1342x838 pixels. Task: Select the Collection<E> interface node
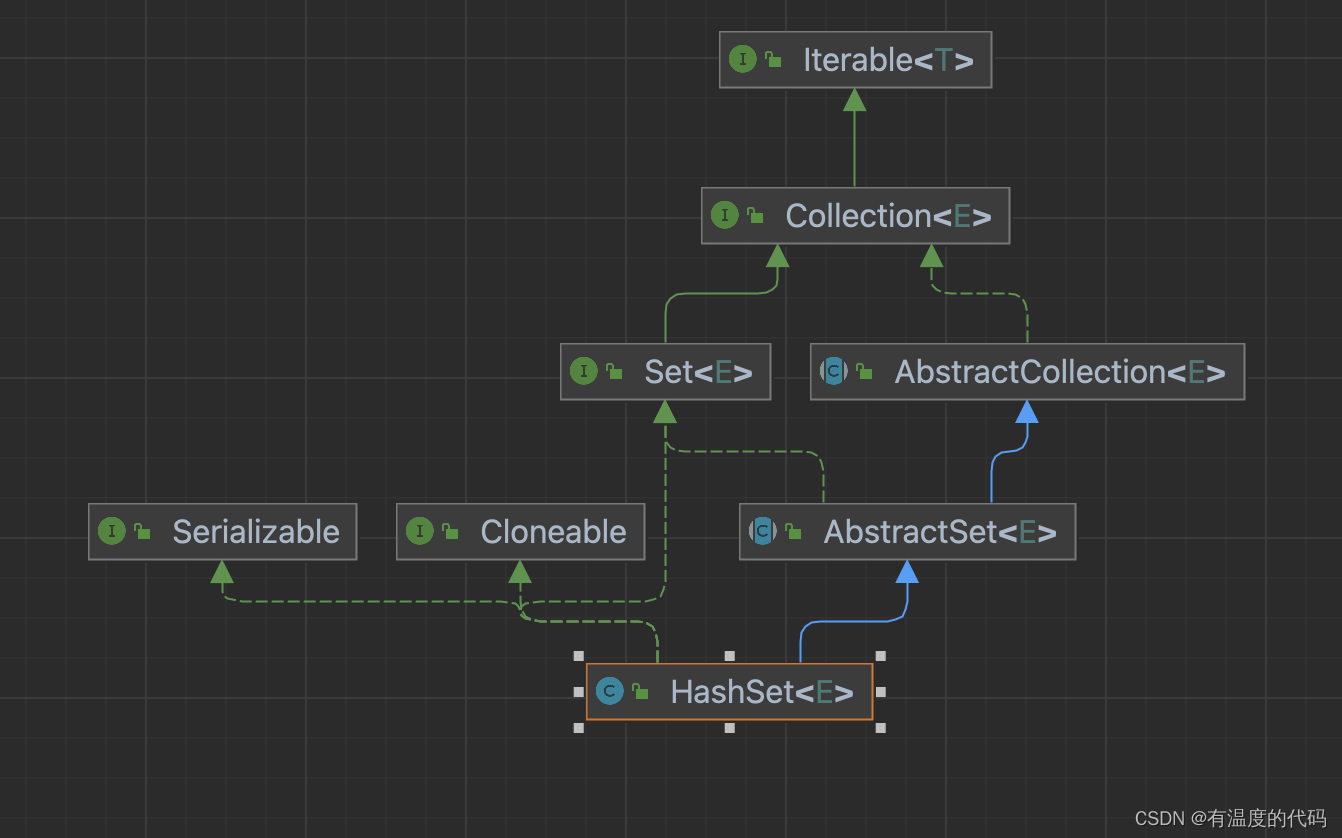coord(855,216)
